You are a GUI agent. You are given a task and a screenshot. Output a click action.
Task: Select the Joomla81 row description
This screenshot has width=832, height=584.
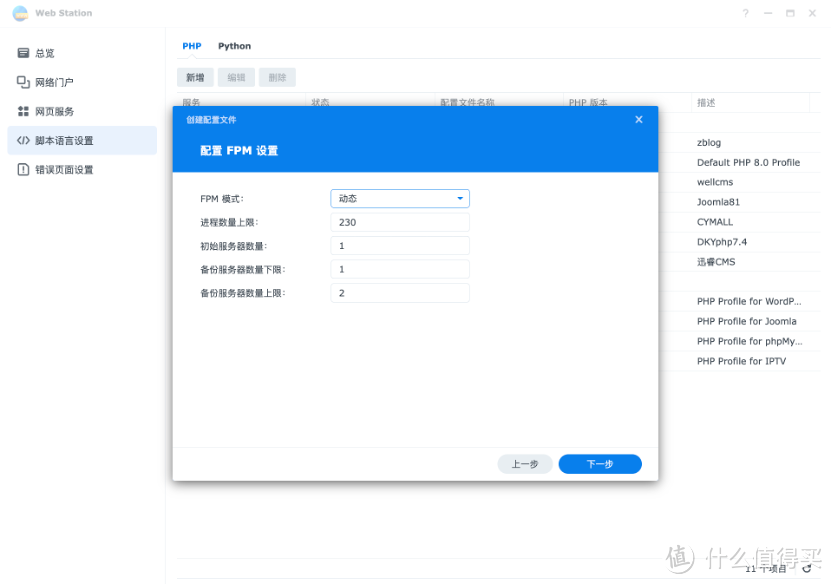(x=718, y=202)
